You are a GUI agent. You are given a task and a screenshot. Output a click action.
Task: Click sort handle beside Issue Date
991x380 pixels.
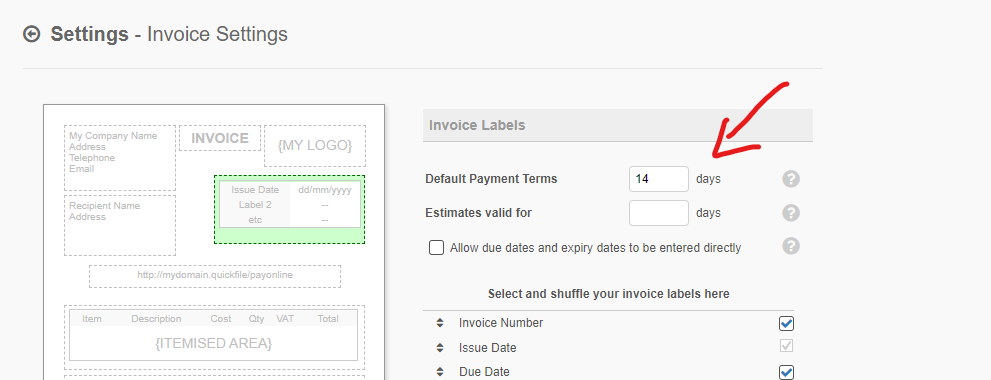click(440, 348)
